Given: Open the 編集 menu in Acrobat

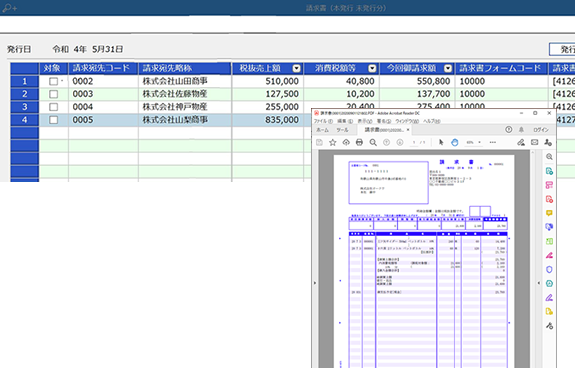Looking at the screenshot, I should 345,121.
